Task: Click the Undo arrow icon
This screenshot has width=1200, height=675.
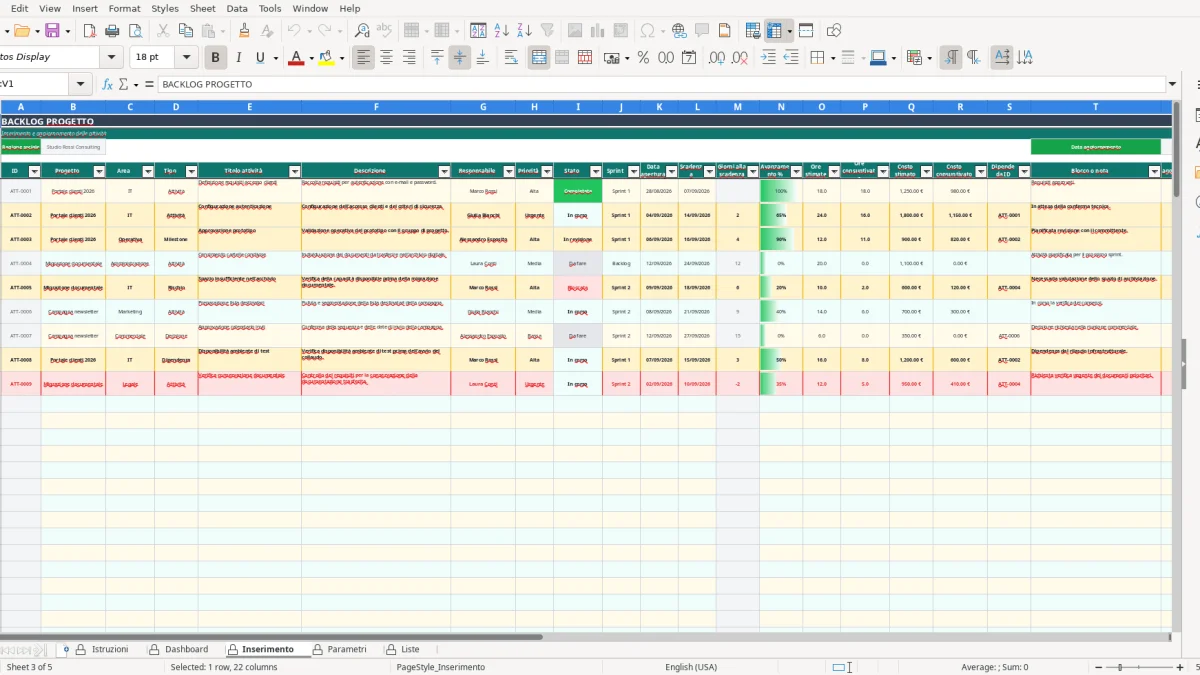Action: (294, 31)
